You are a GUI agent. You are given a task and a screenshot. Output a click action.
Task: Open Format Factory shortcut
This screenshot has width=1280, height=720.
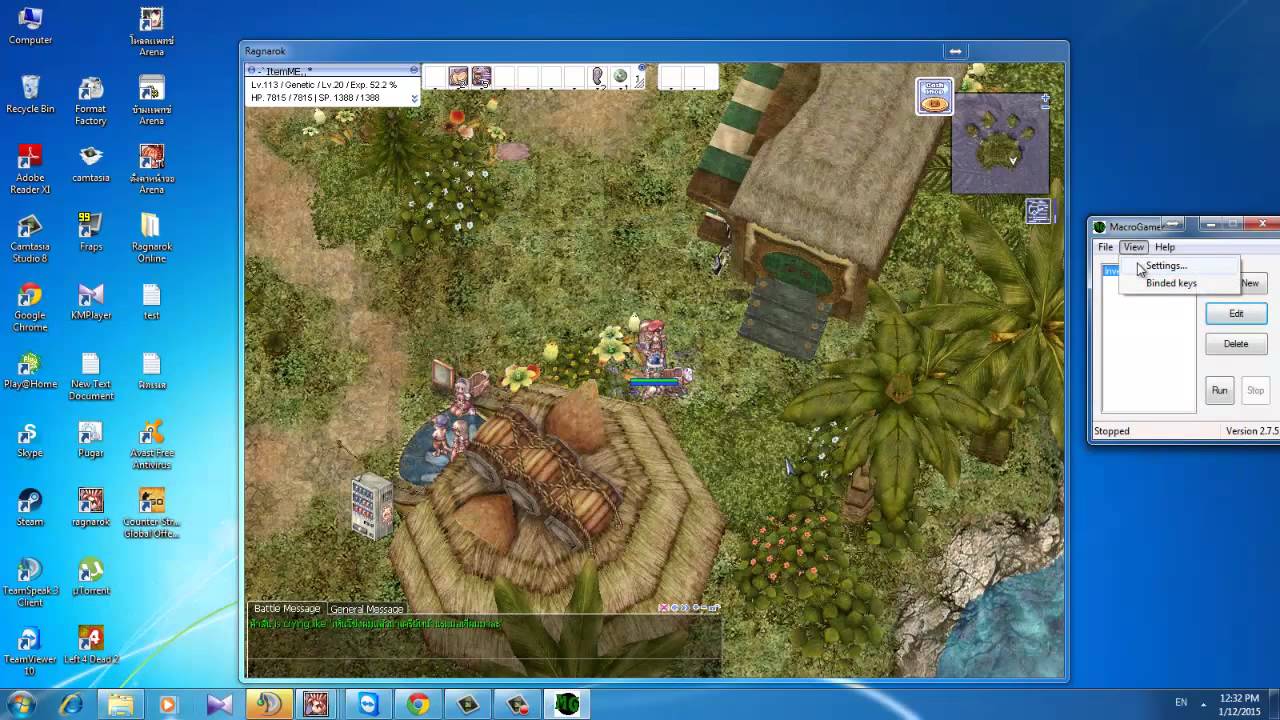click(x=91, y=101)
